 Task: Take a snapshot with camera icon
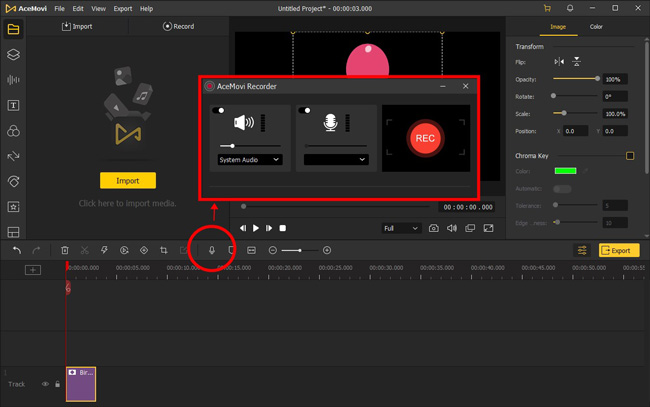tap(434, 228)
